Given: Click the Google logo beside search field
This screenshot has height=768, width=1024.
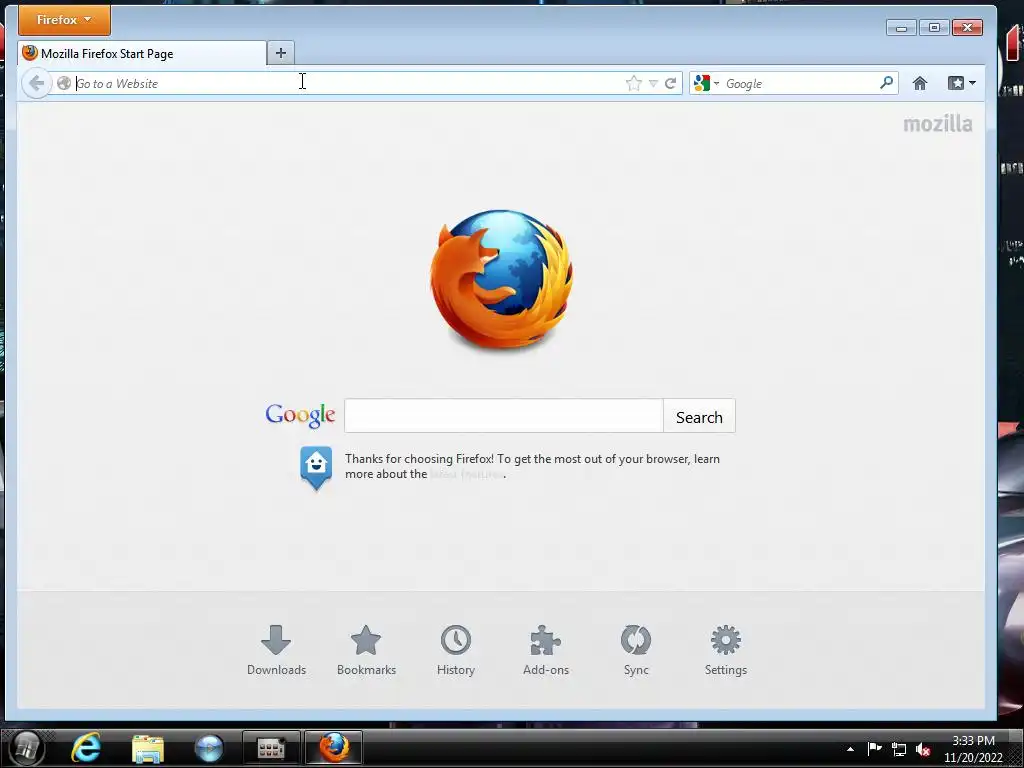Looking at the screenshot, I should pyautogui.click(x=300, y=415).
